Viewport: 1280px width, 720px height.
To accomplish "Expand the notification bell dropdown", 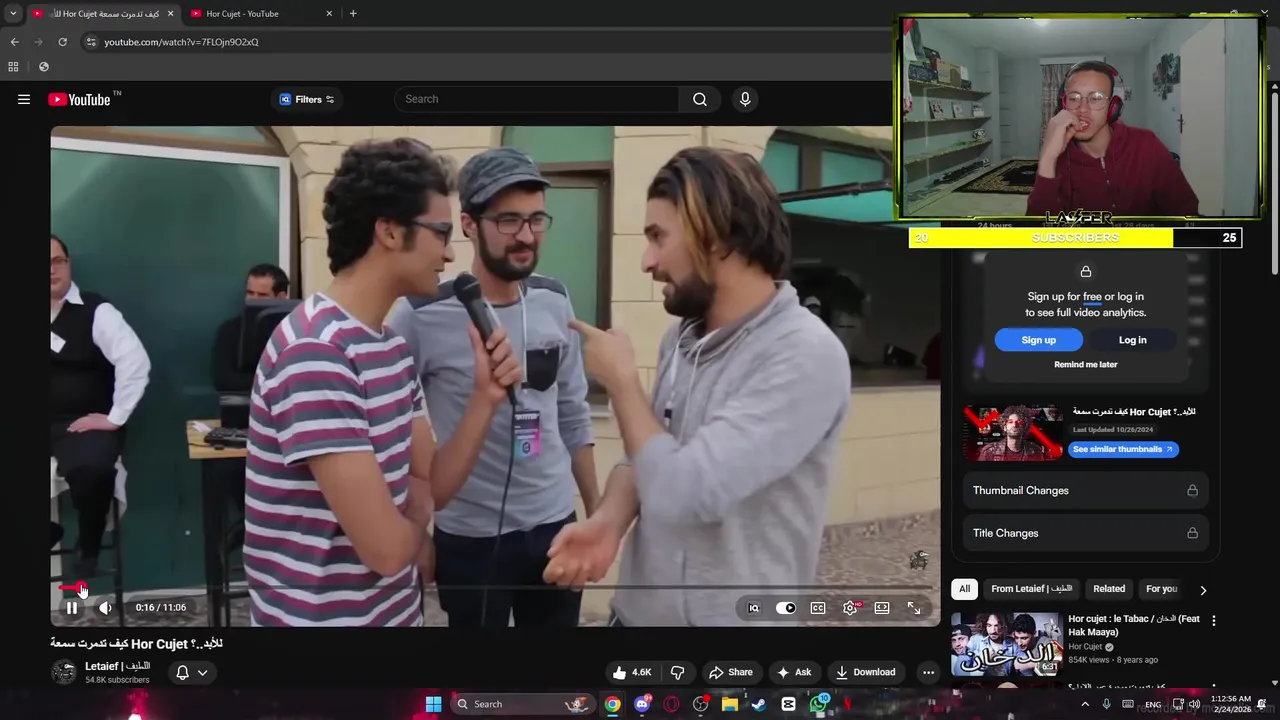I will click(x=192, y=672).
